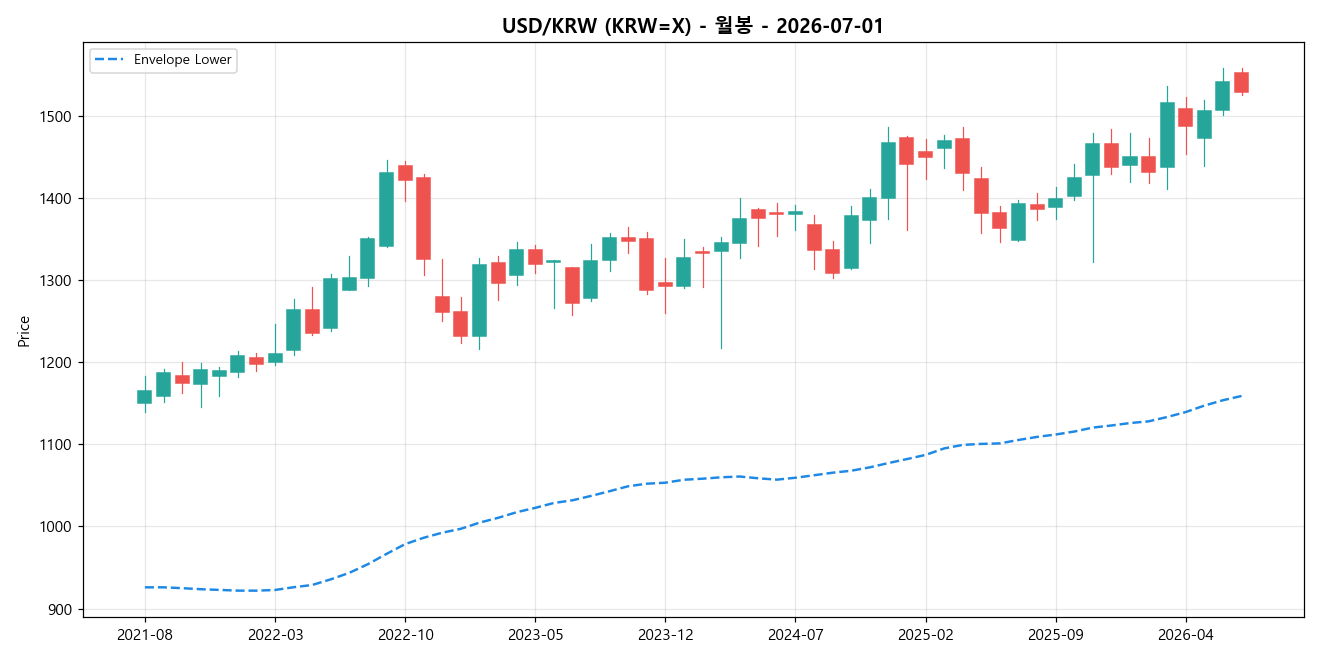This screenshot has height=660, width=1320.
Task: Click the 2022-10 x-axis tick label
Action: click(405, 634)
